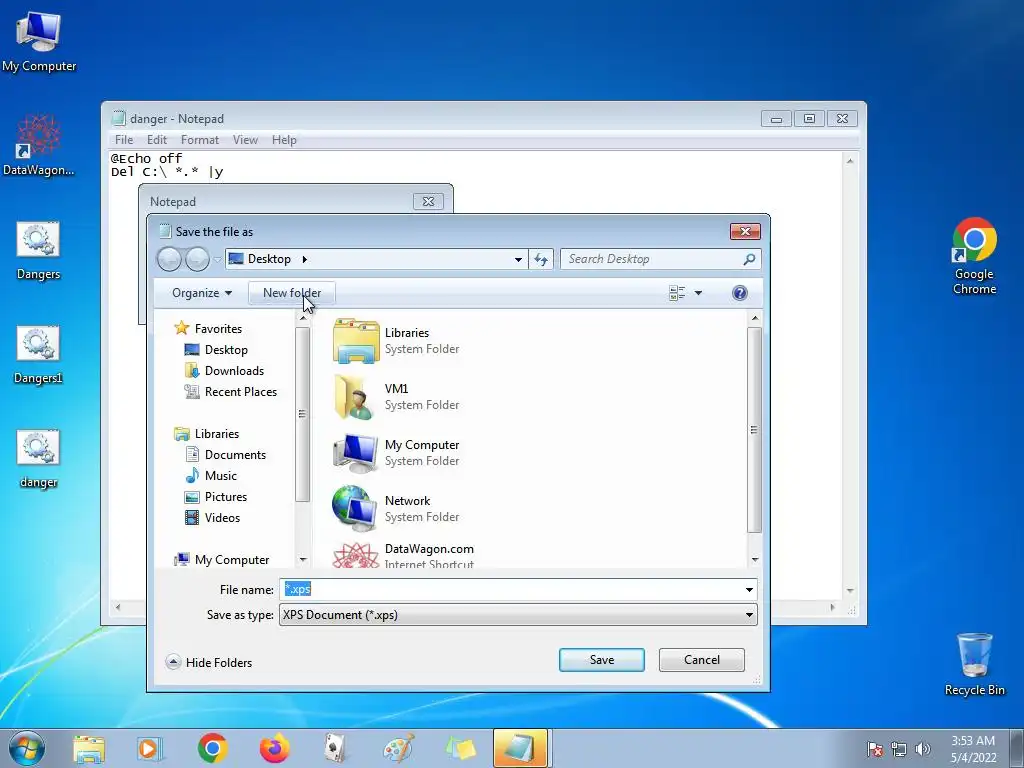Select My Computer in navigation pane
The width and height of the screenshot is (1024, 768).
[222, 560]
